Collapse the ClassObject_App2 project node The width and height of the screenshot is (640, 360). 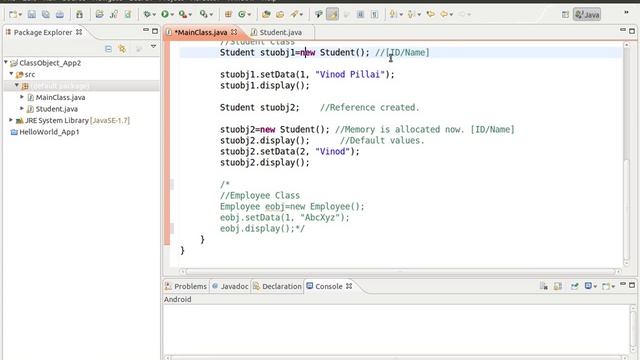(6, 62)
